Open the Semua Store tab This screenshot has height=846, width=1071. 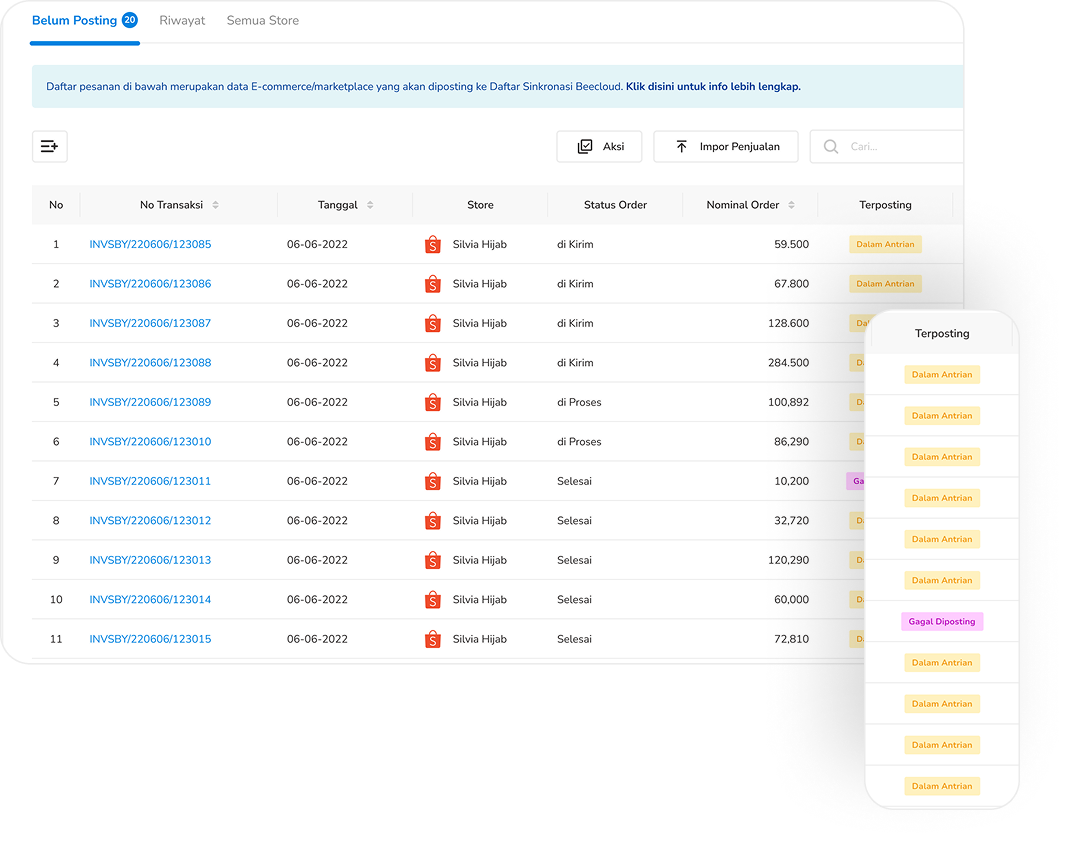click(x=262, y=20)
